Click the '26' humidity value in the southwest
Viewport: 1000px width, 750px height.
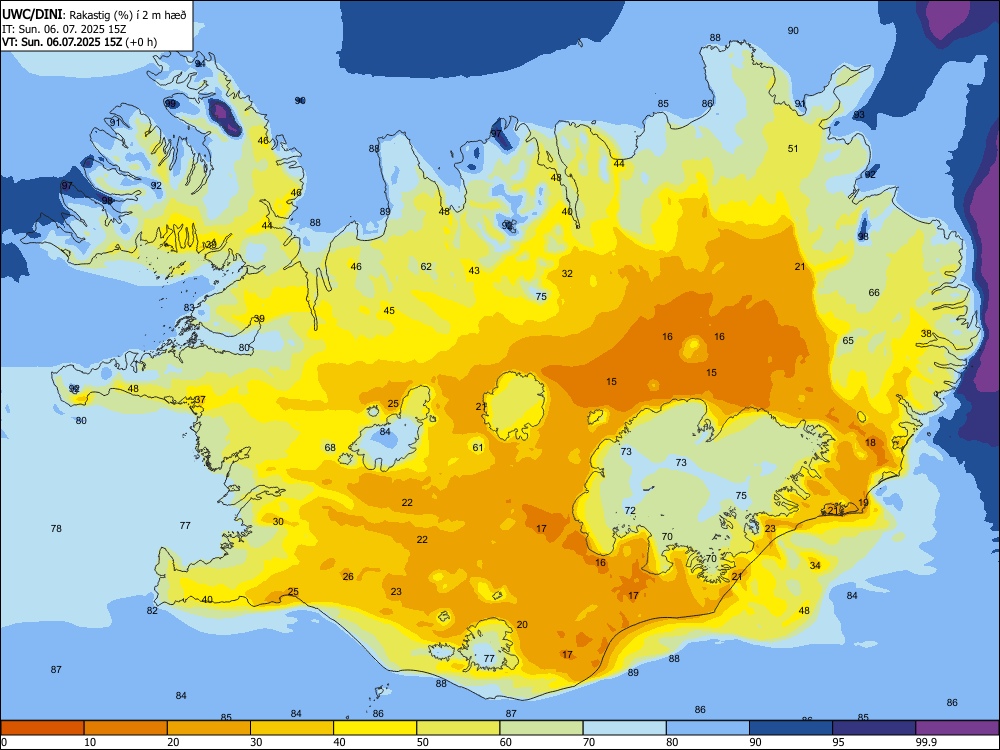tap(348, 577)
